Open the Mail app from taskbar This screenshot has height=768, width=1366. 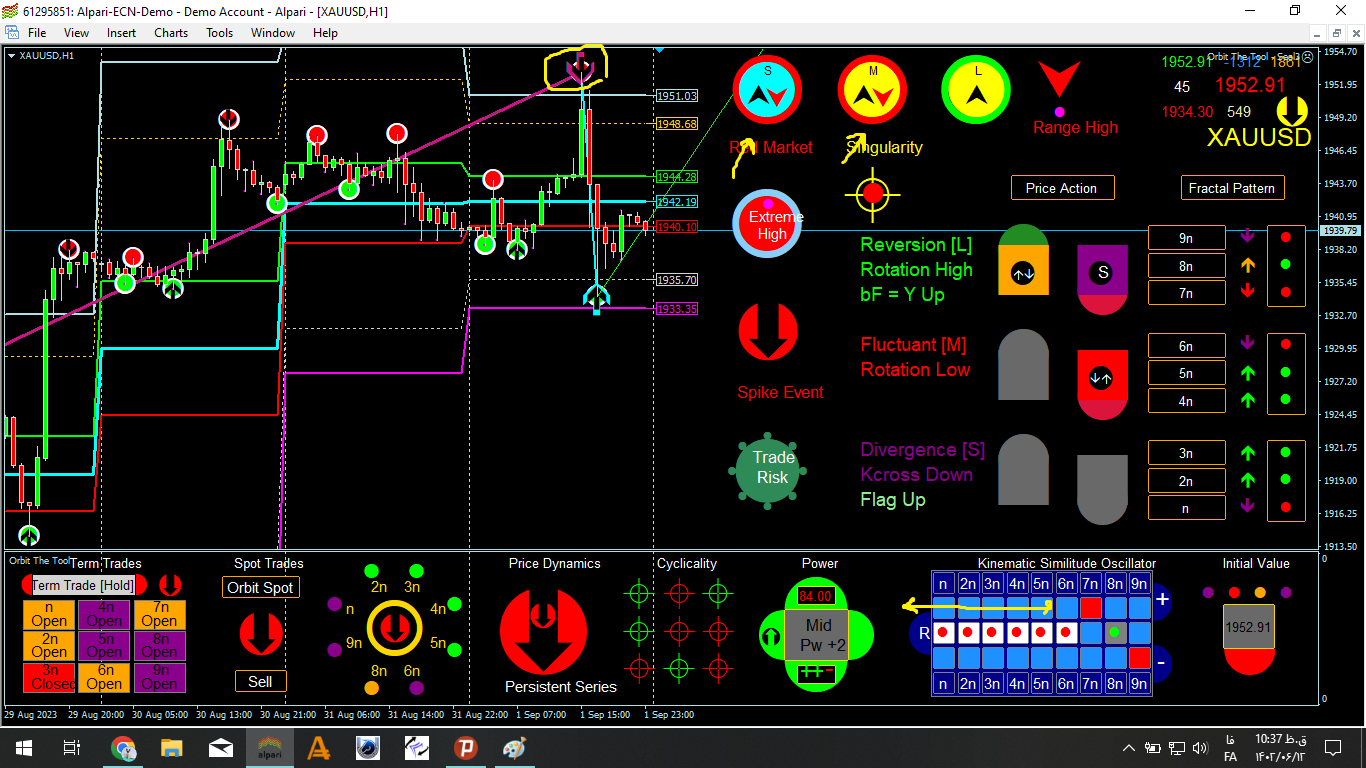(x=221, y=748)
